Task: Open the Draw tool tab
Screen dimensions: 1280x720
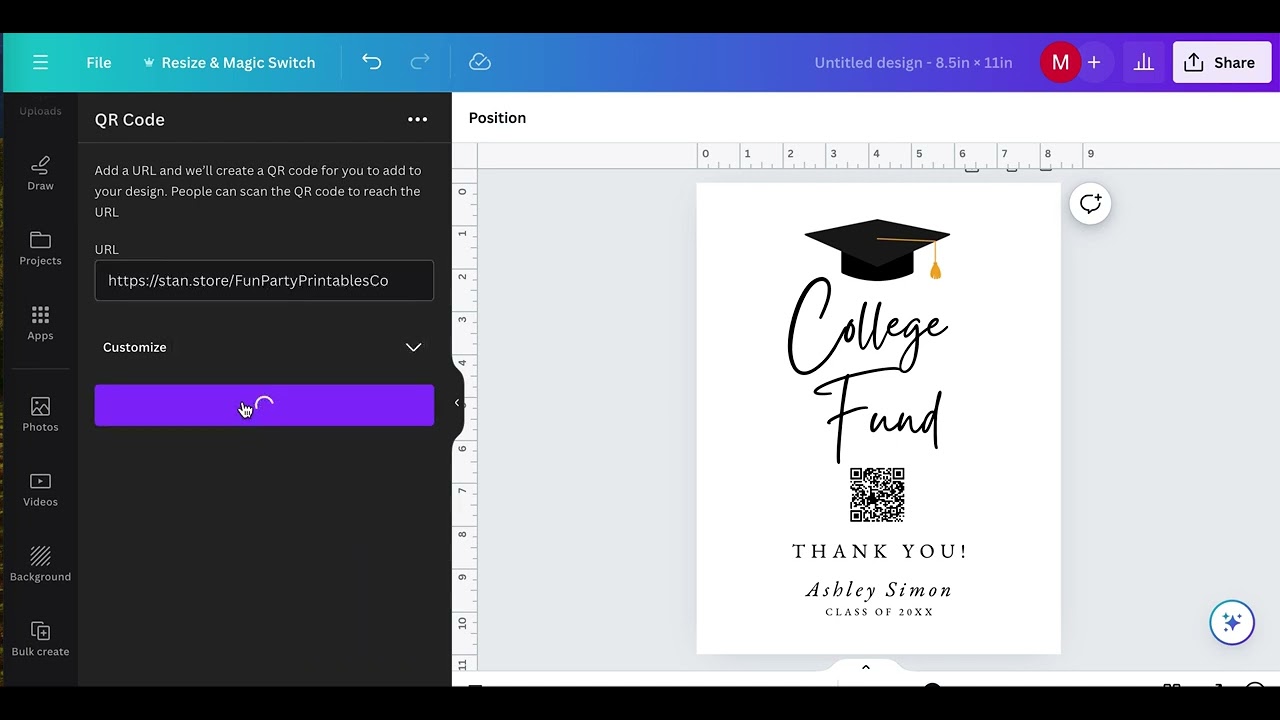Action: point(40,173)
